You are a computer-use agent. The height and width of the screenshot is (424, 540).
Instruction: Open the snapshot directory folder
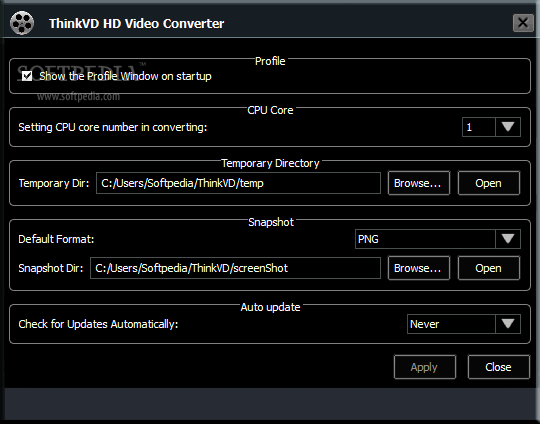(x=489, y=268)
